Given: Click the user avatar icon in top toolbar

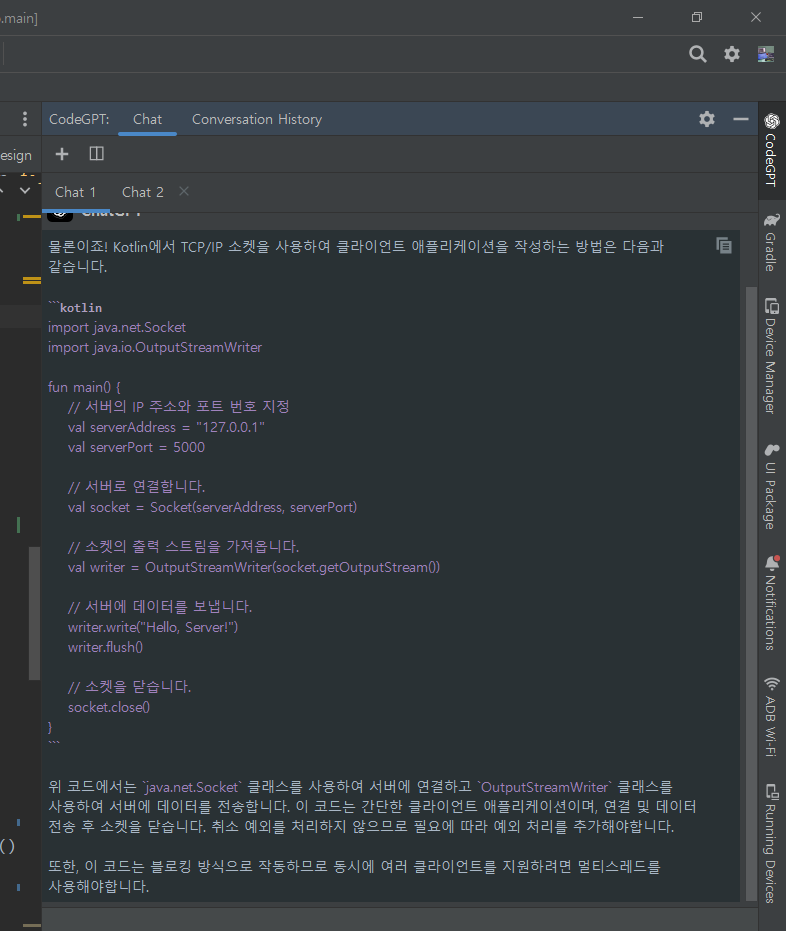Looking at the screenshot, I should tap(766, 54).
